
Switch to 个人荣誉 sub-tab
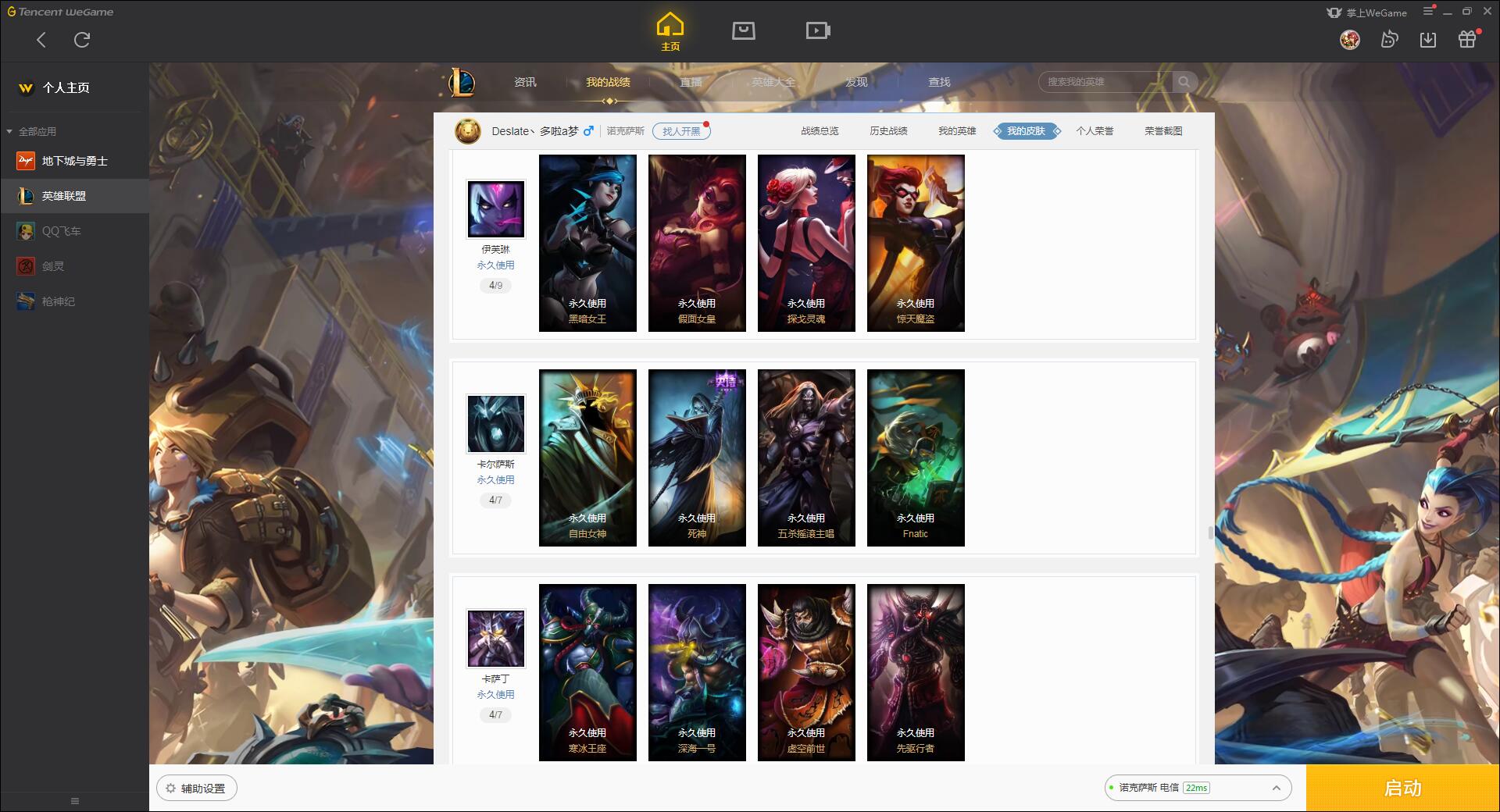tap(1095, 131)
